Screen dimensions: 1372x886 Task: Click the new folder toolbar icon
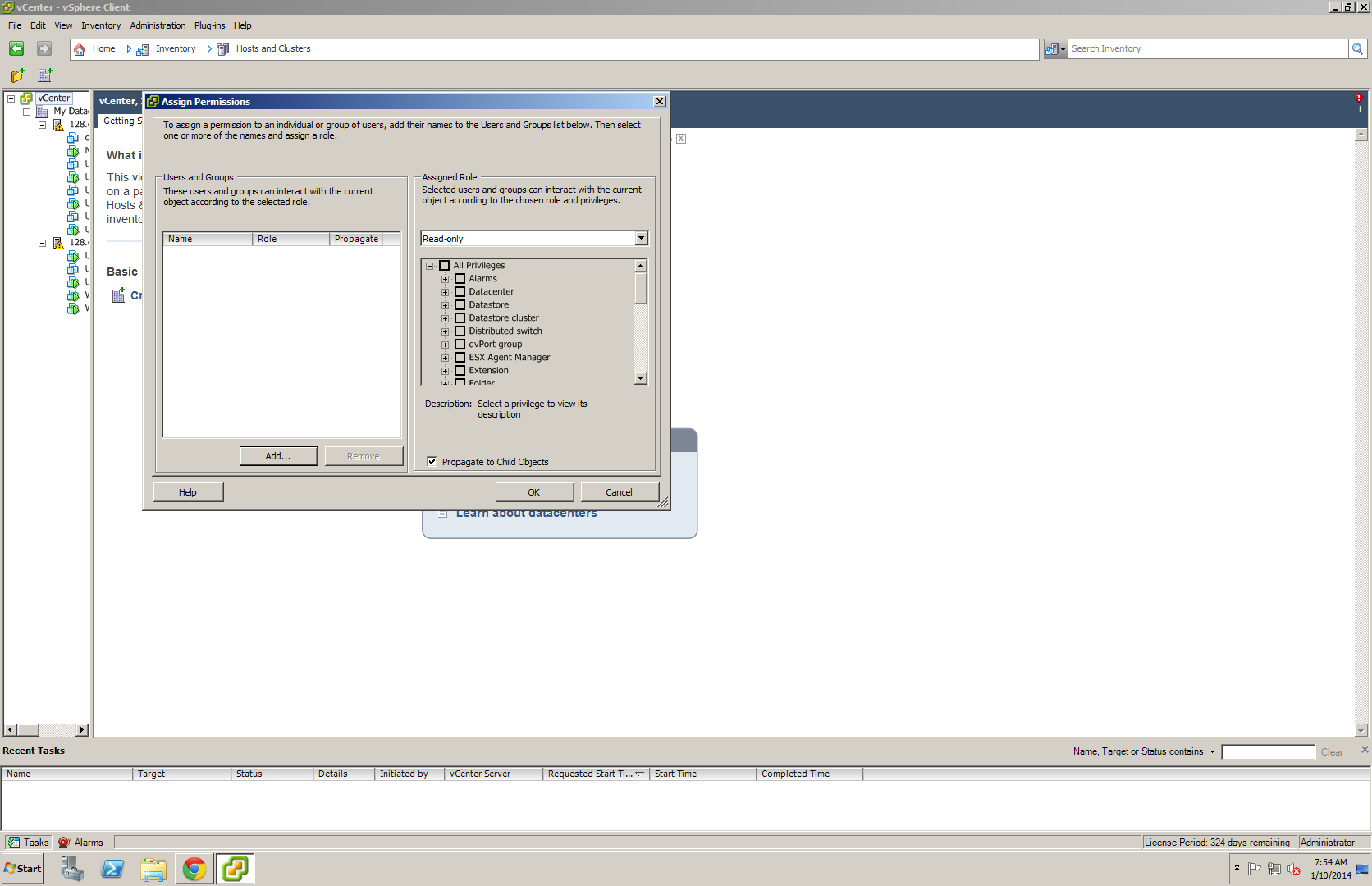coord(18,75)
